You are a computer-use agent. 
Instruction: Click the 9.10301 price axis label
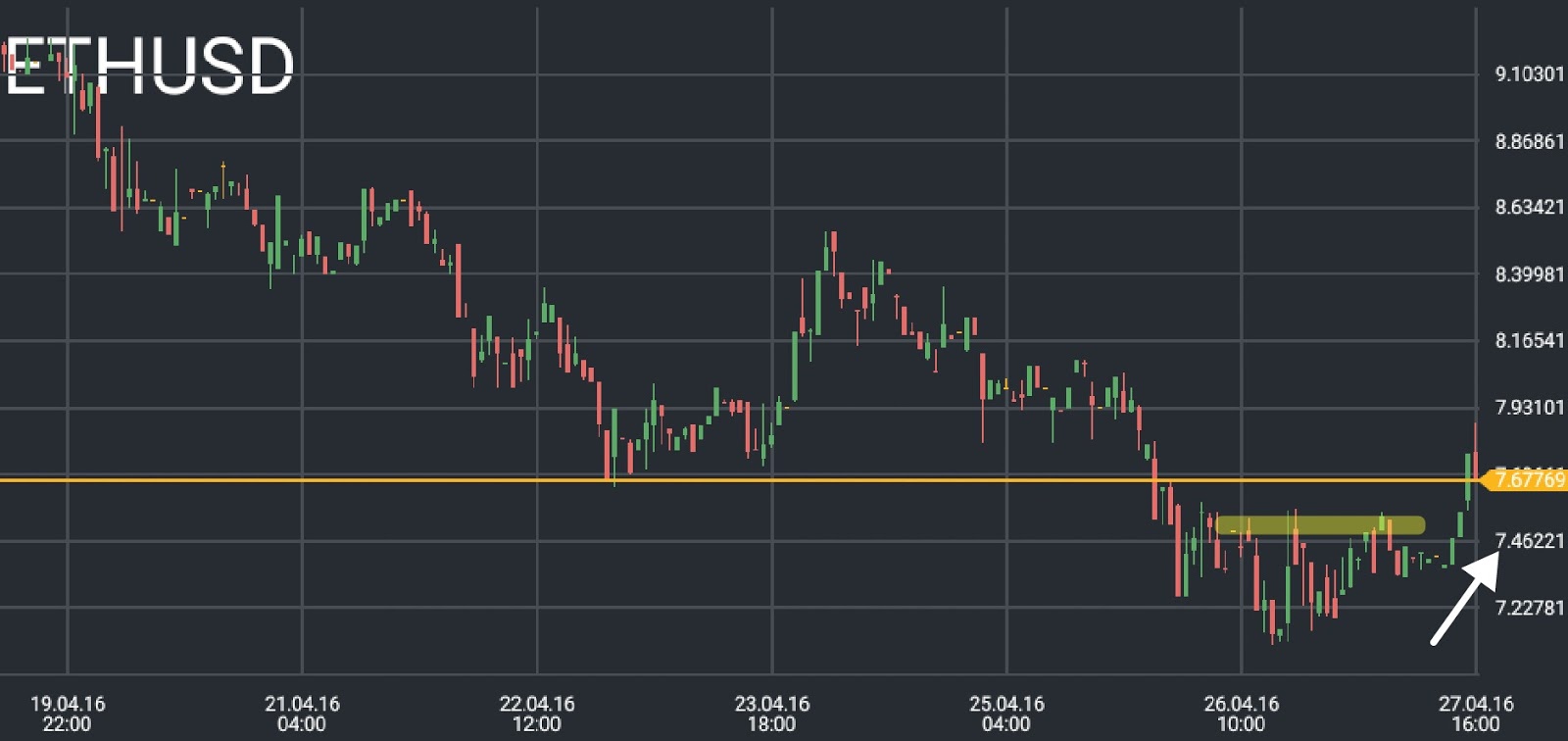[1530, 74]
